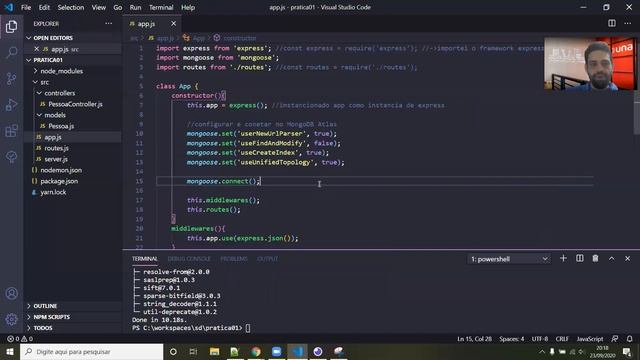Open Windows Start menu
This screenshot has width=640, height=360.
click(10, 351)
